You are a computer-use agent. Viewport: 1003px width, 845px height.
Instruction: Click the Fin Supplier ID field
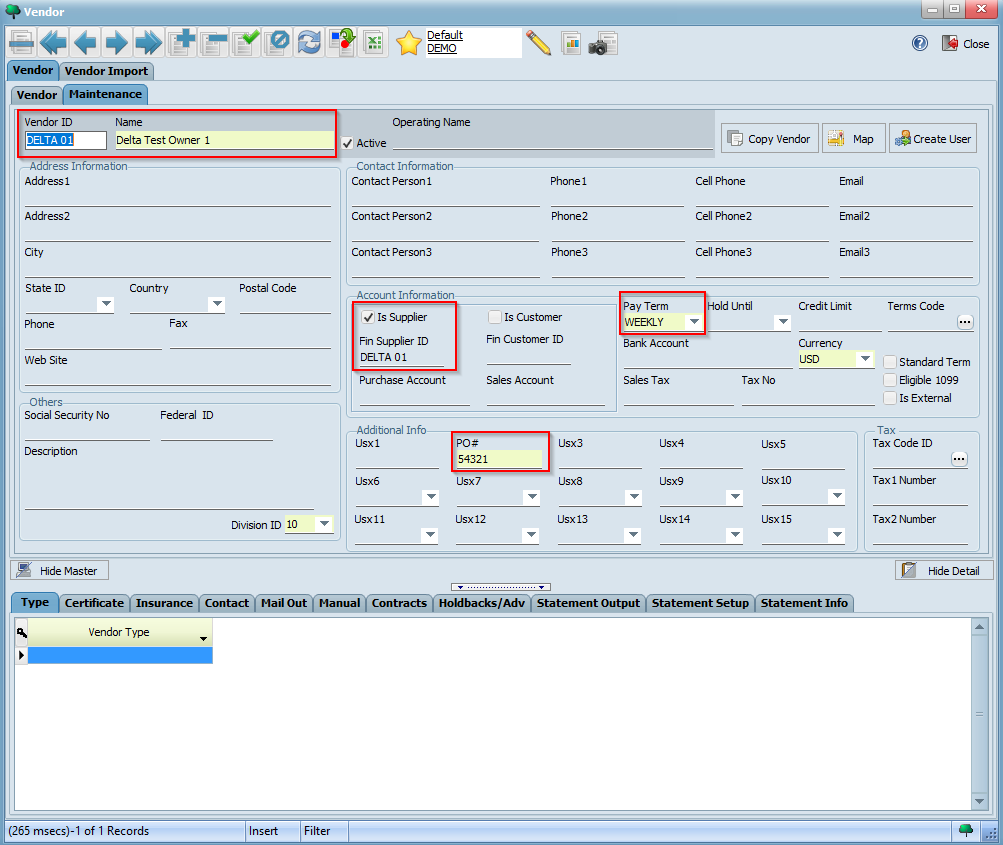[401, 357]
